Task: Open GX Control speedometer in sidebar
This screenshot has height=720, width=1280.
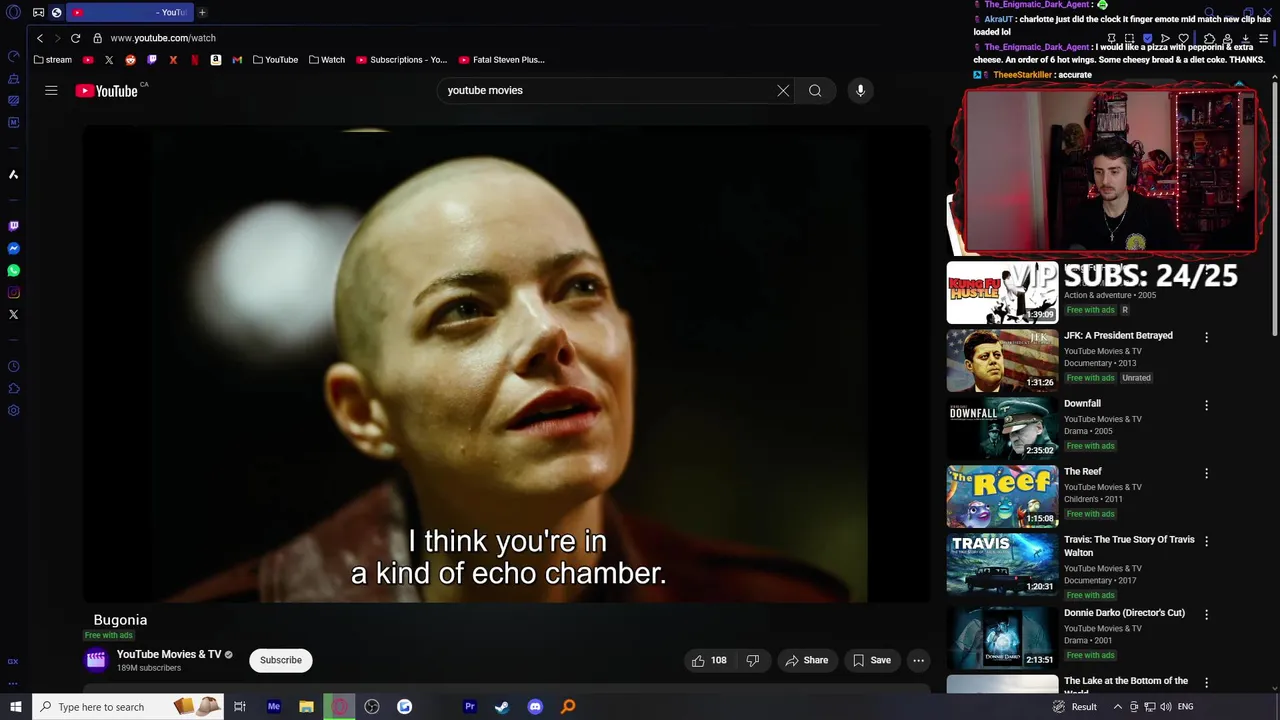Action: [13, 56]
